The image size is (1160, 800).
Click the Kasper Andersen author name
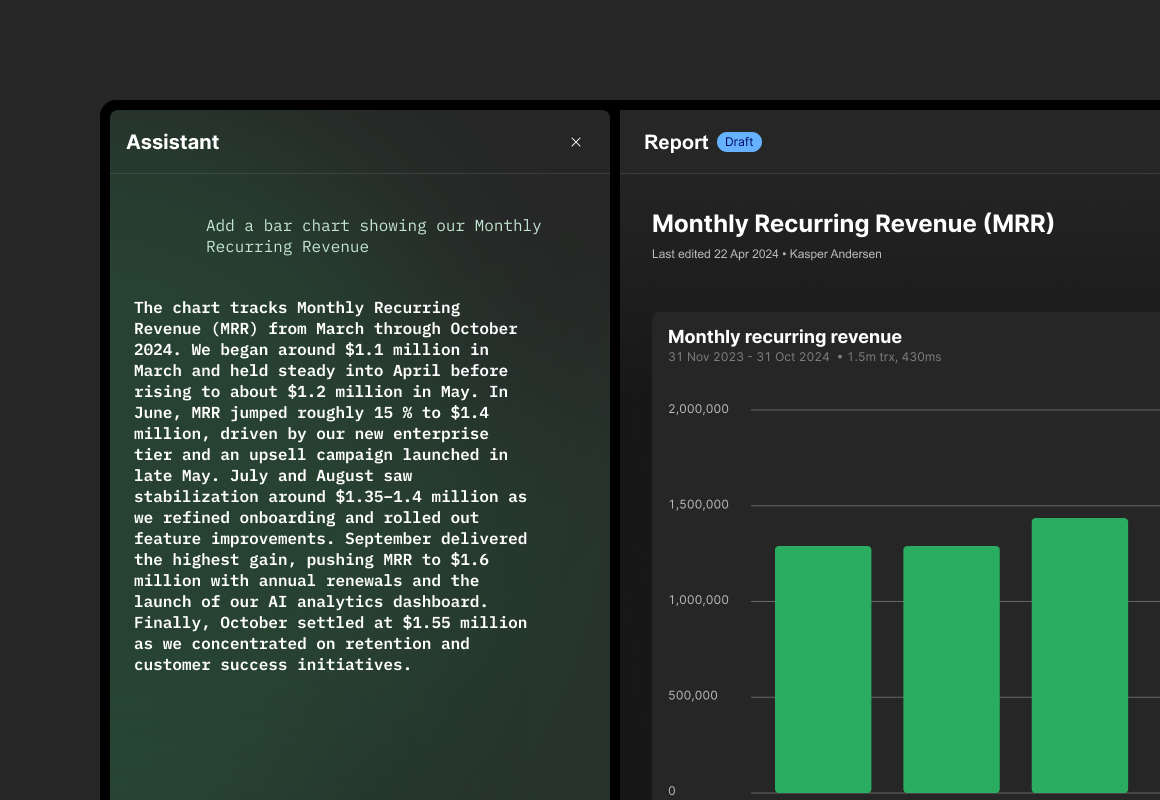tap(835, 254)
